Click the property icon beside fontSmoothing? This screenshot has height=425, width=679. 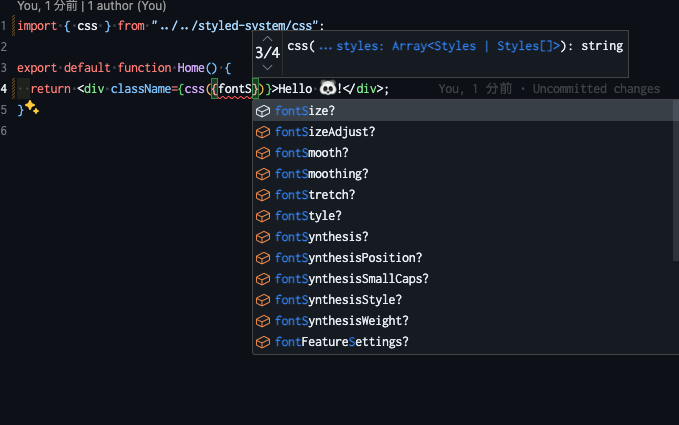[x=263, y=174]
